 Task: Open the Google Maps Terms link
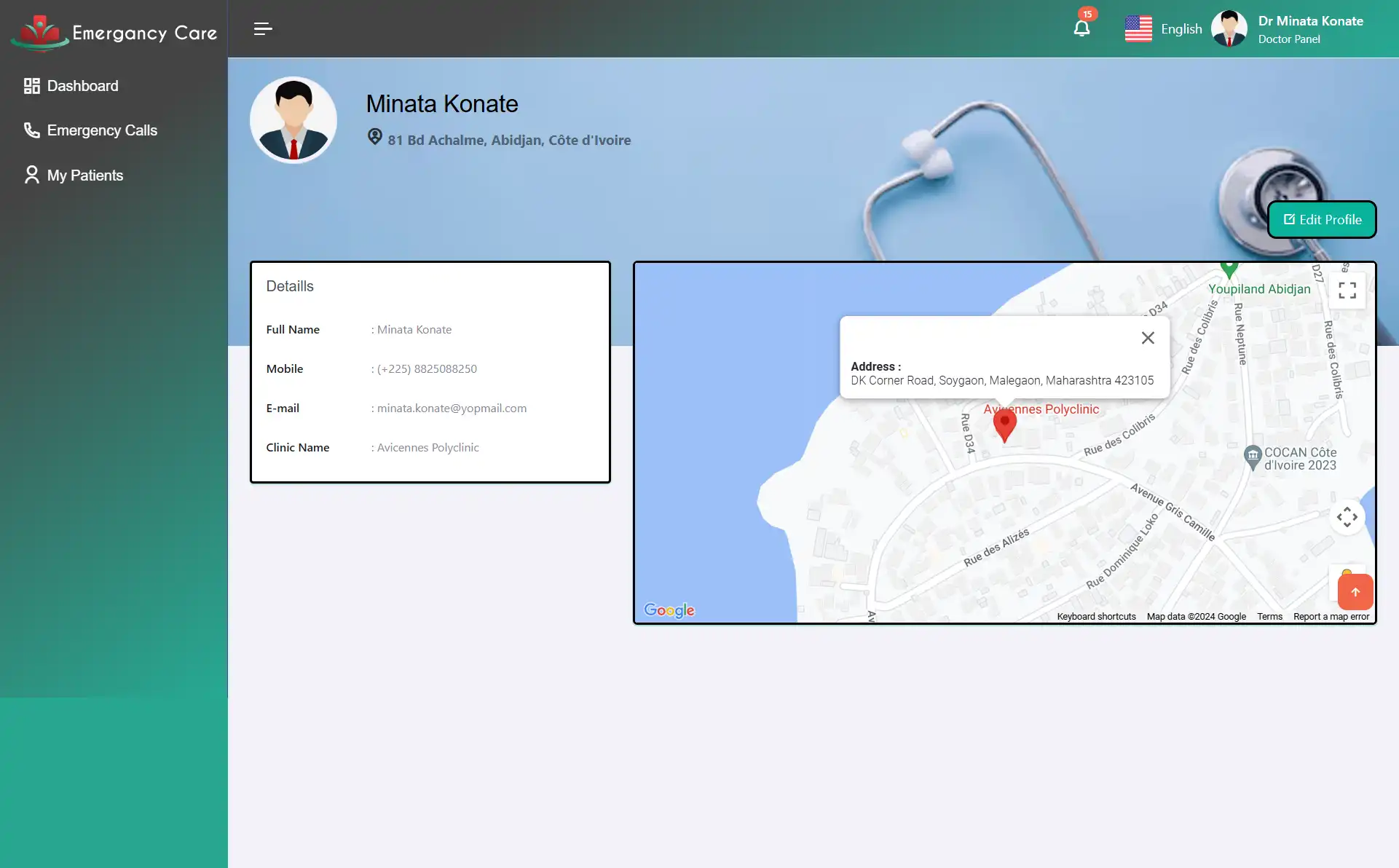click(1269, 616)
